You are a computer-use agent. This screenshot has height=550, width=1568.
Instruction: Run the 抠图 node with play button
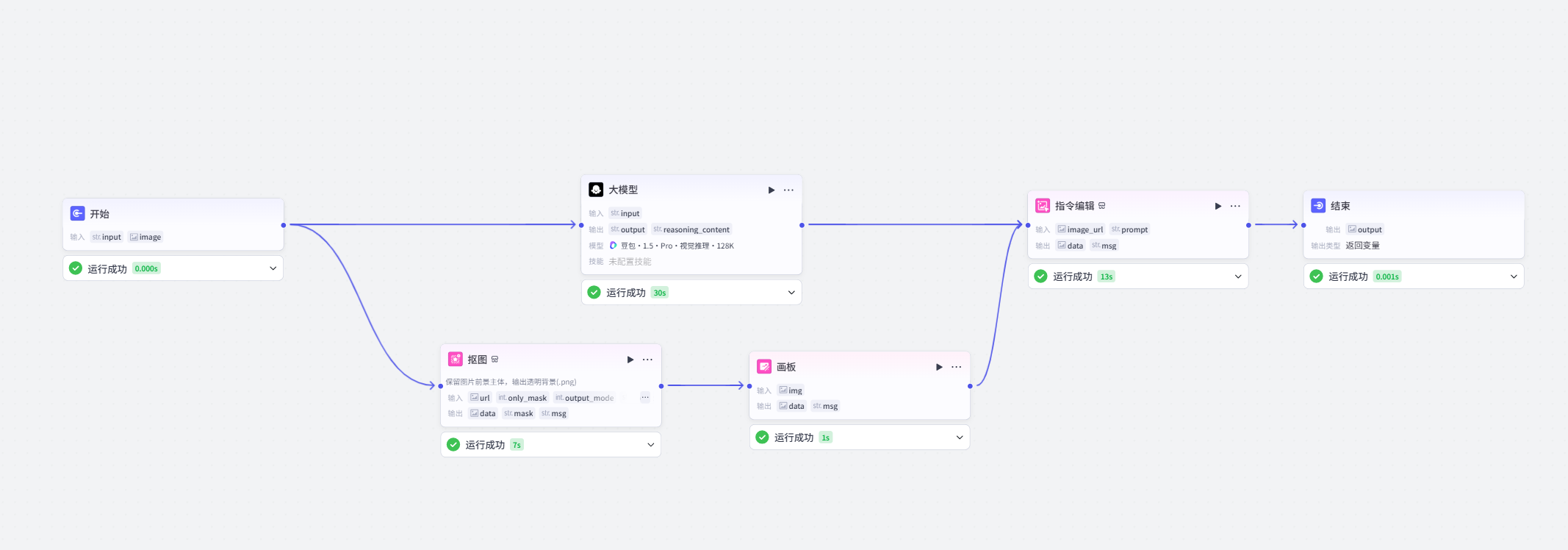click(x=630, y=360)
